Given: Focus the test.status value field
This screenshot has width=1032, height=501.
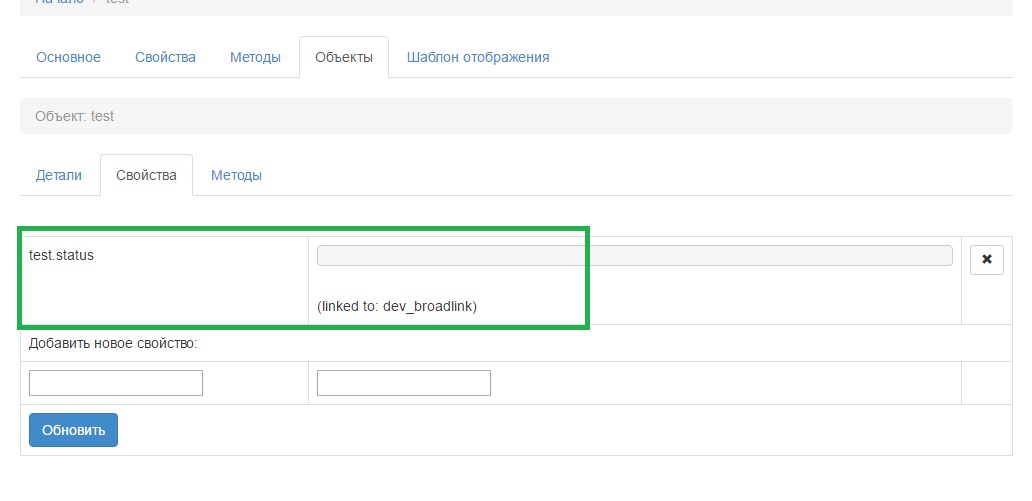Looking at the screenshot, I should pos(634,255).
